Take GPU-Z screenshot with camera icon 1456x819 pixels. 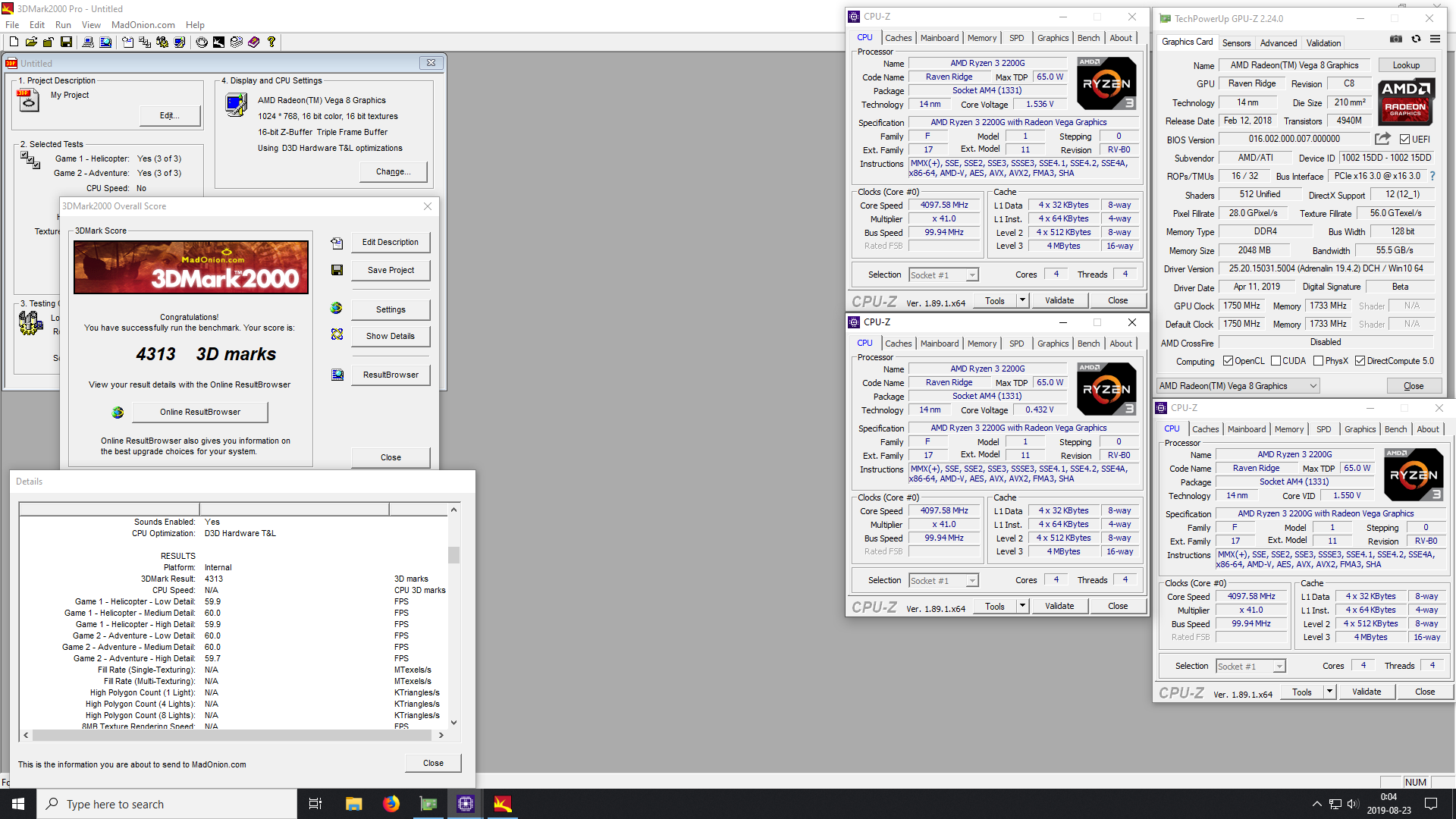pyautogui.click(x=1395, y=39)
